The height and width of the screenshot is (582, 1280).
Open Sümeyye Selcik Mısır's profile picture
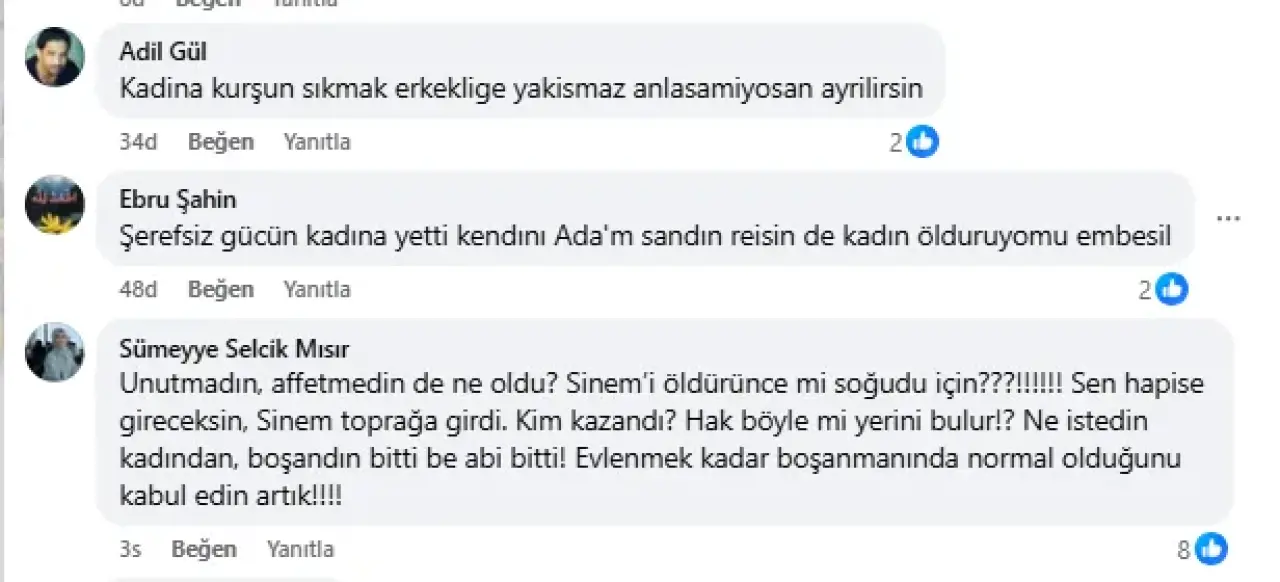54,352
